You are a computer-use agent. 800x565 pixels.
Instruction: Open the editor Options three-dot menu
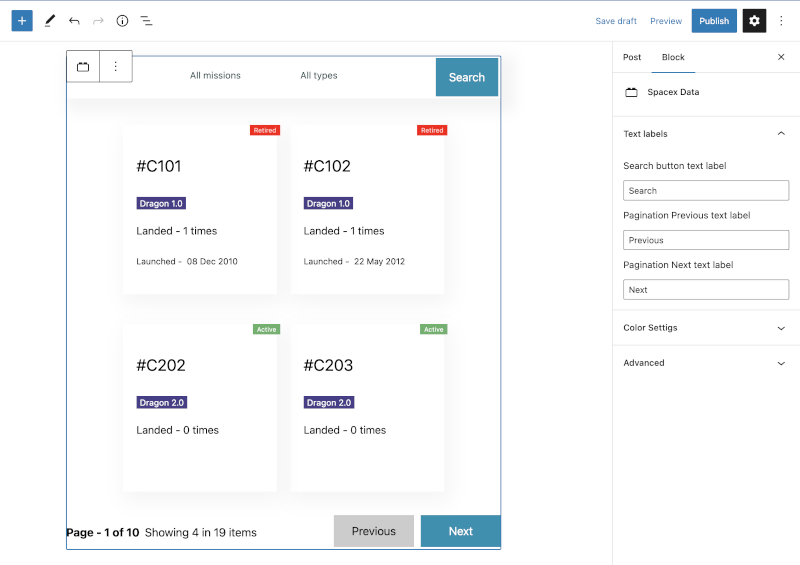[x=782, y=21]
